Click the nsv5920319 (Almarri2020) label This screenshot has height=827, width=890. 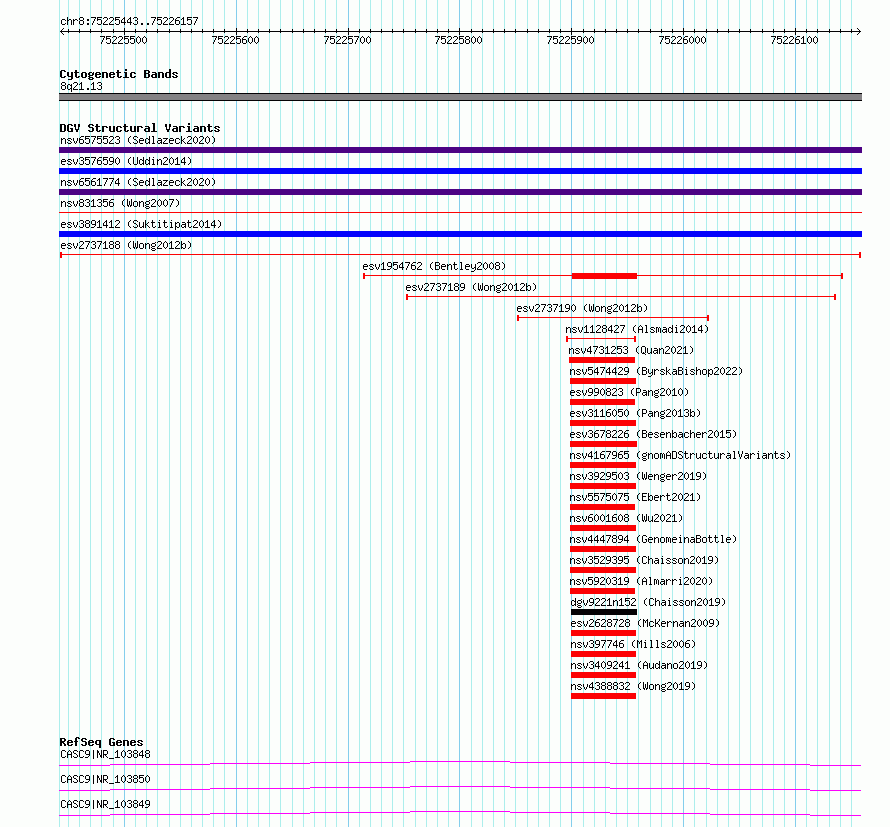coord(641,581)
